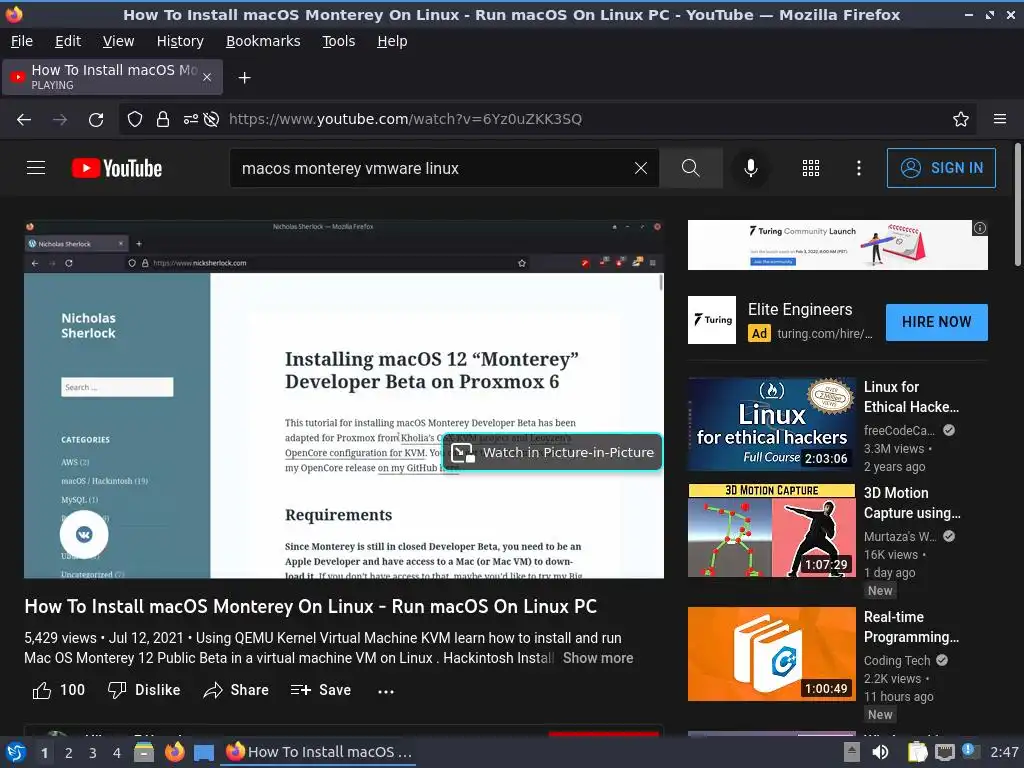This screenshot has height=768, width=1024.
Task: Open the Linux for Ethical Hacke... video title
Action: pyautogui.click(x=912, y=397)
